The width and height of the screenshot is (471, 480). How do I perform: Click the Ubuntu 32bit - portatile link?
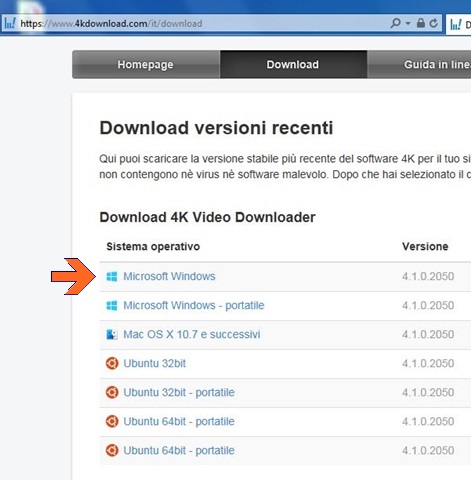tap(179, 392)
